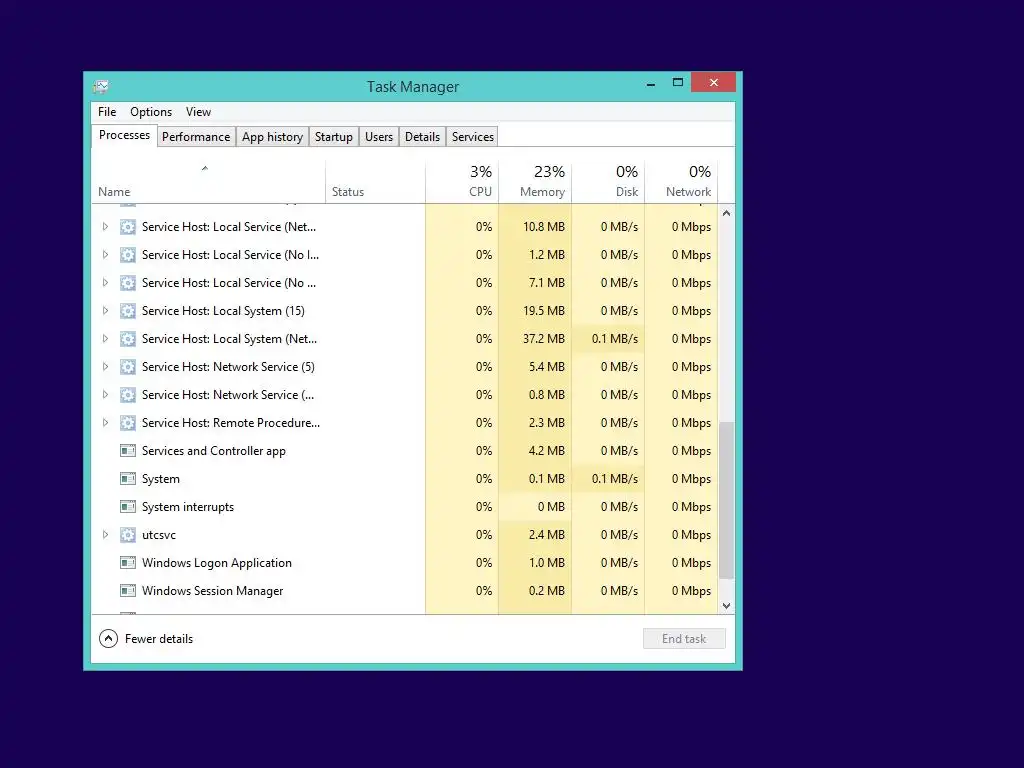This screenshot has height=768, width=1024.
Task: Click gear icon of Service Host: Local Service (Net...
Action: pos(128,227)
